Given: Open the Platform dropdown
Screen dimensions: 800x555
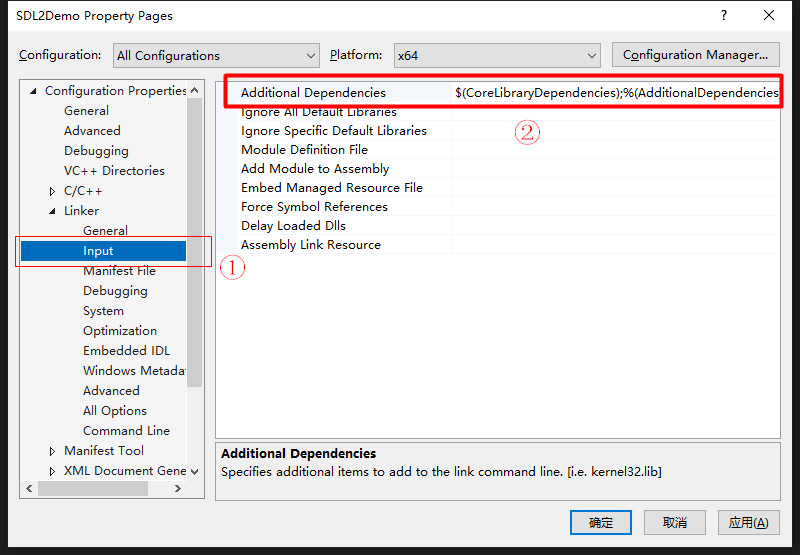Looking at the screenshot, I should [496, 56].
